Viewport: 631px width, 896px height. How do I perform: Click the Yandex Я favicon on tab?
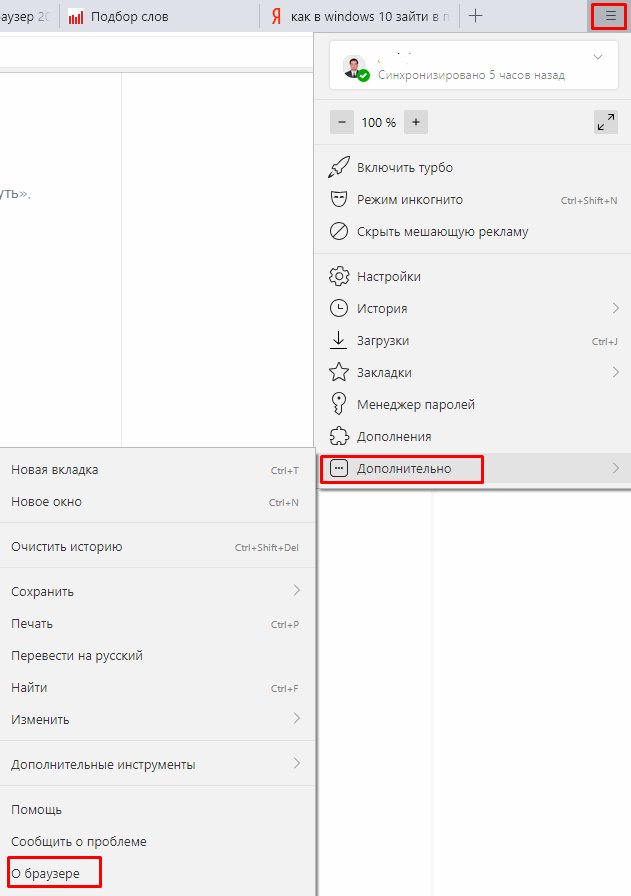click(x=276, y=17)
